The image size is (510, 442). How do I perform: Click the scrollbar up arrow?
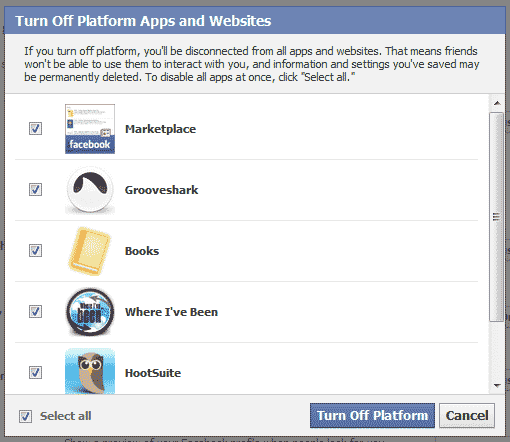pyautogui.click(x=497, y=103)
